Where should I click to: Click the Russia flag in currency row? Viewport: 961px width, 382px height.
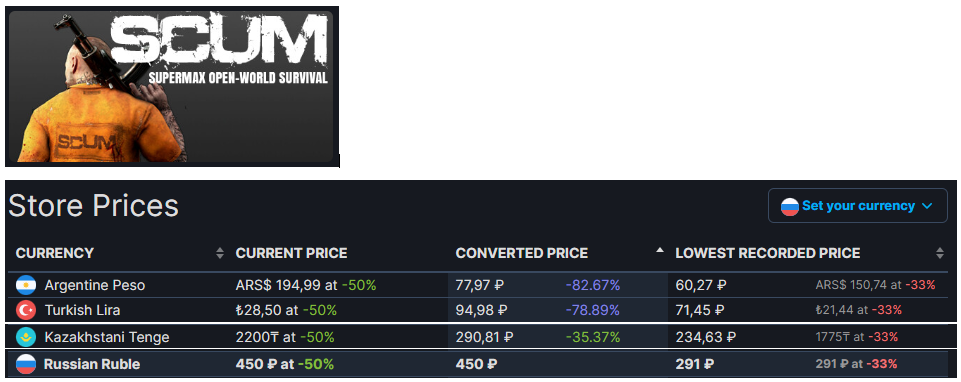click(26, 364)
